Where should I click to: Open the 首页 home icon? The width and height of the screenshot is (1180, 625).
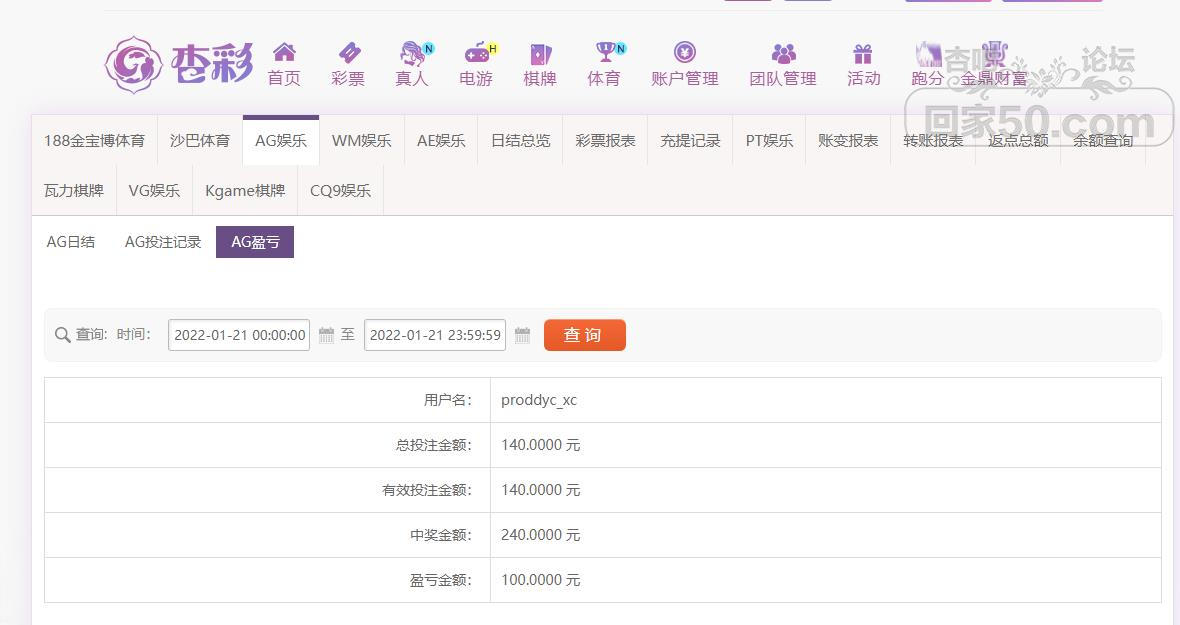point(284,53)
